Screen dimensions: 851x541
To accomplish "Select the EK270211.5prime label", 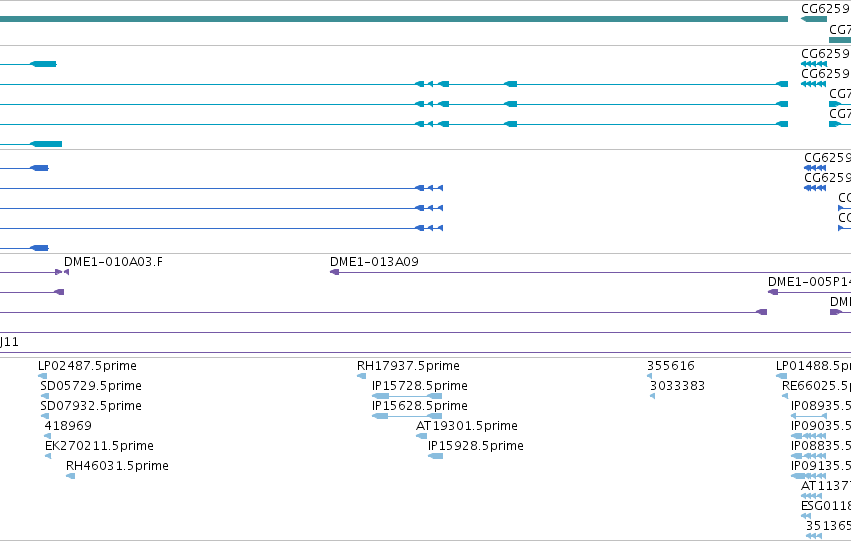I will pyautogui.click(x=99, y=446).
